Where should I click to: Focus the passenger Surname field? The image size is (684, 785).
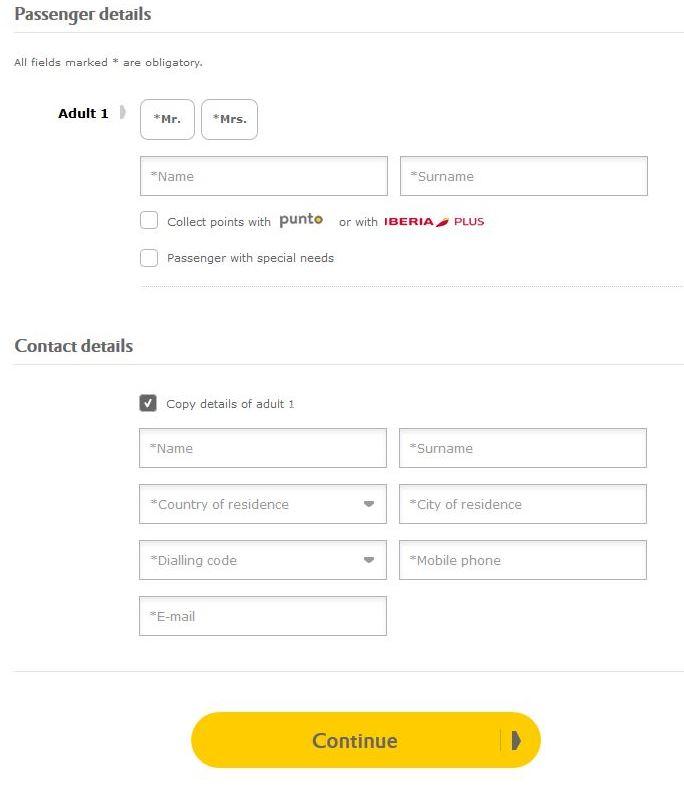click(x=524, y=176)
